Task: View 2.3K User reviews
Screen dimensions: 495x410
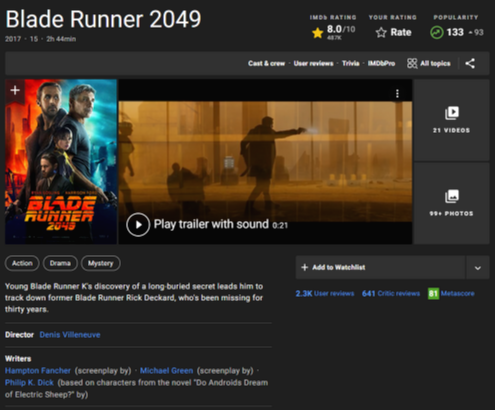Action: (325, 294)
